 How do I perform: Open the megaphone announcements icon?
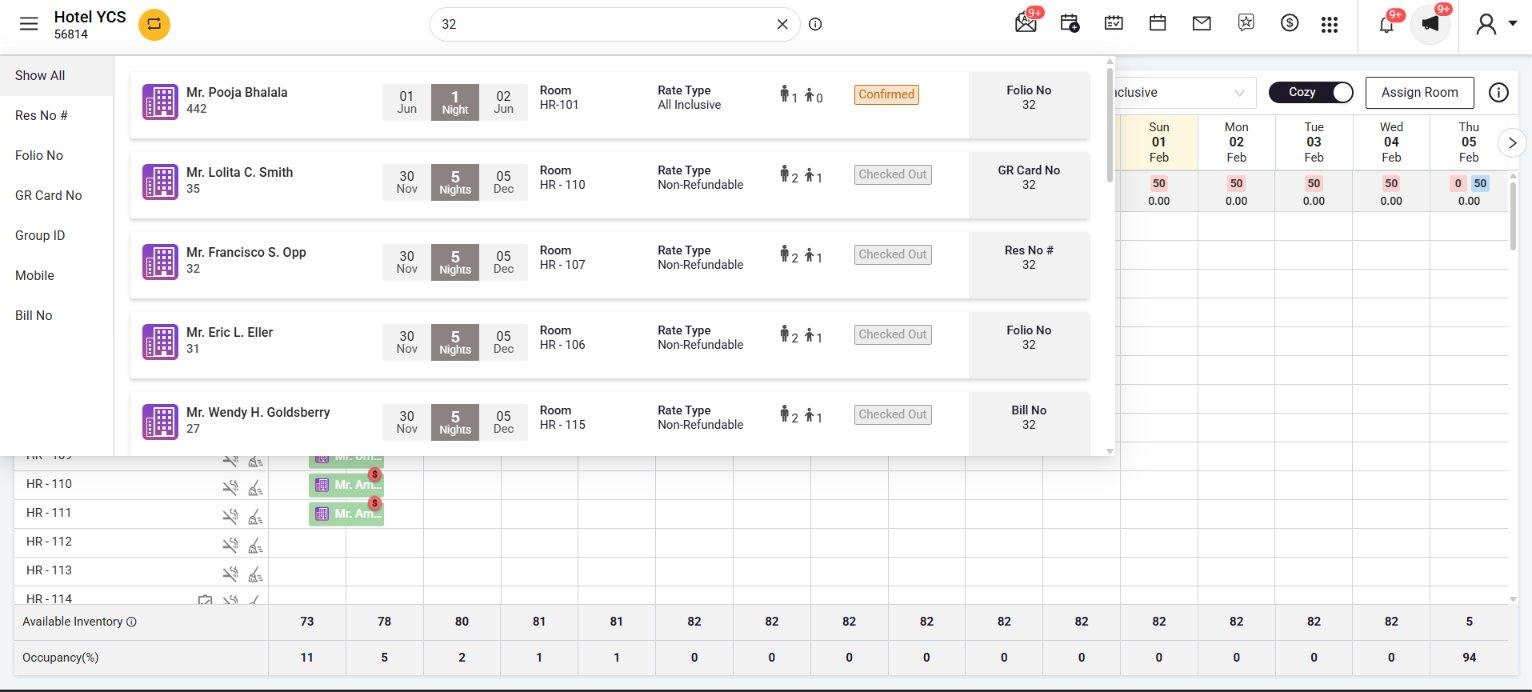point(1431,24)
